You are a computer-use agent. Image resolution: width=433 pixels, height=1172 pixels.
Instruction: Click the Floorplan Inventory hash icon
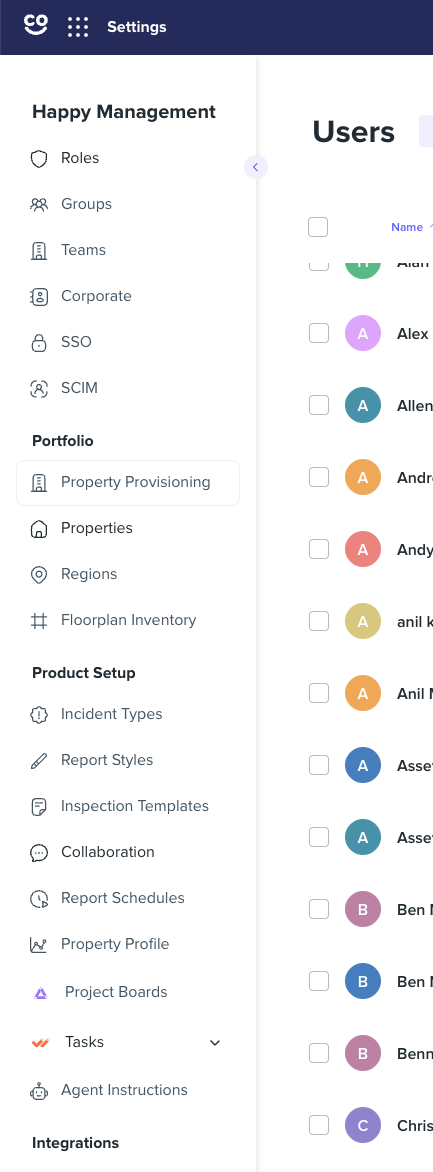(39, 620)
